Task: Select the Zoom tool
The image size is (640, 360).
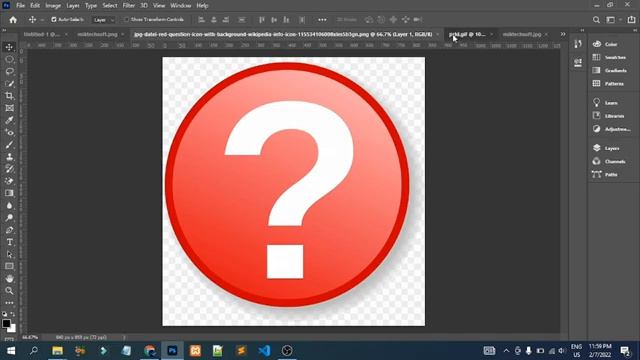Action: click(9, 291)
